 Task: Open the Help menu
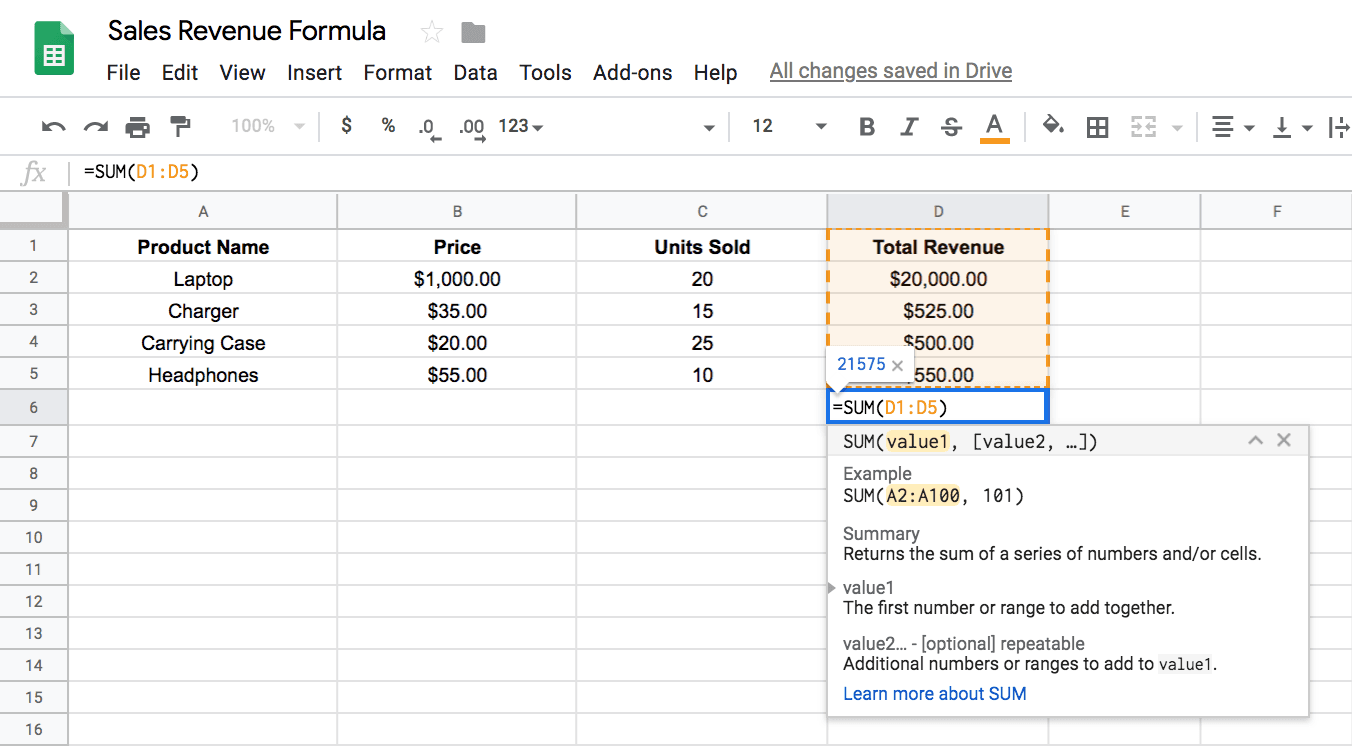click(715, 72)
